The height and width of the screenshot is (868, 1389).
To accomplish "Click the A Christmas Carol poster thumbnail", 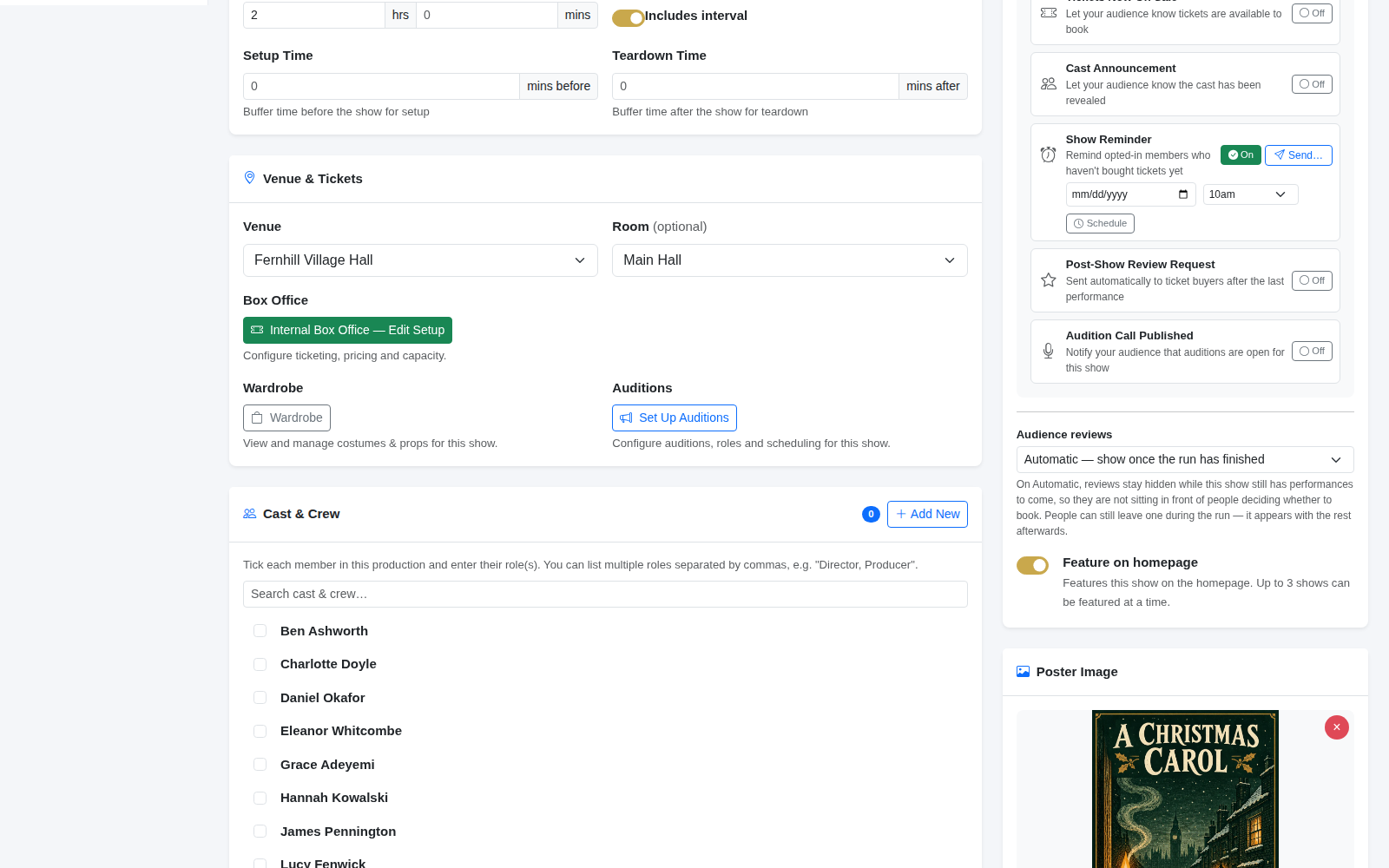I will pos(1185,789).
